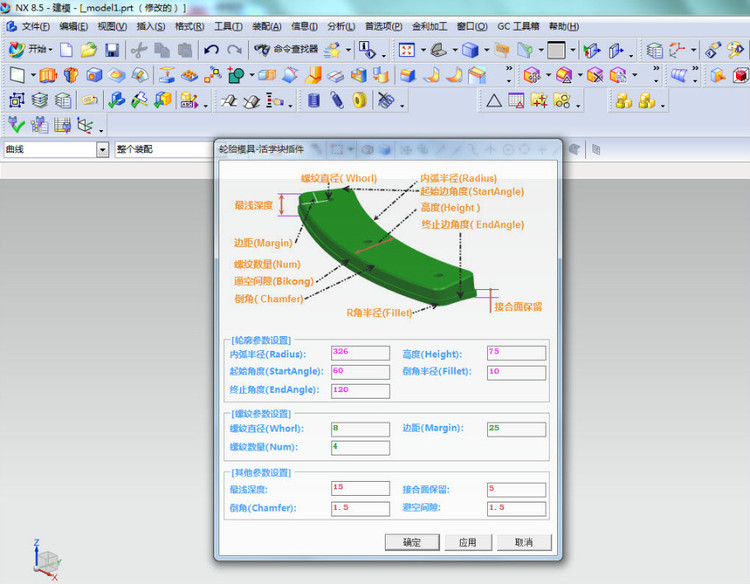750x584 pixels.
Task: Expand the 曲线 selection filter dropdown
Action: point(102,149)
